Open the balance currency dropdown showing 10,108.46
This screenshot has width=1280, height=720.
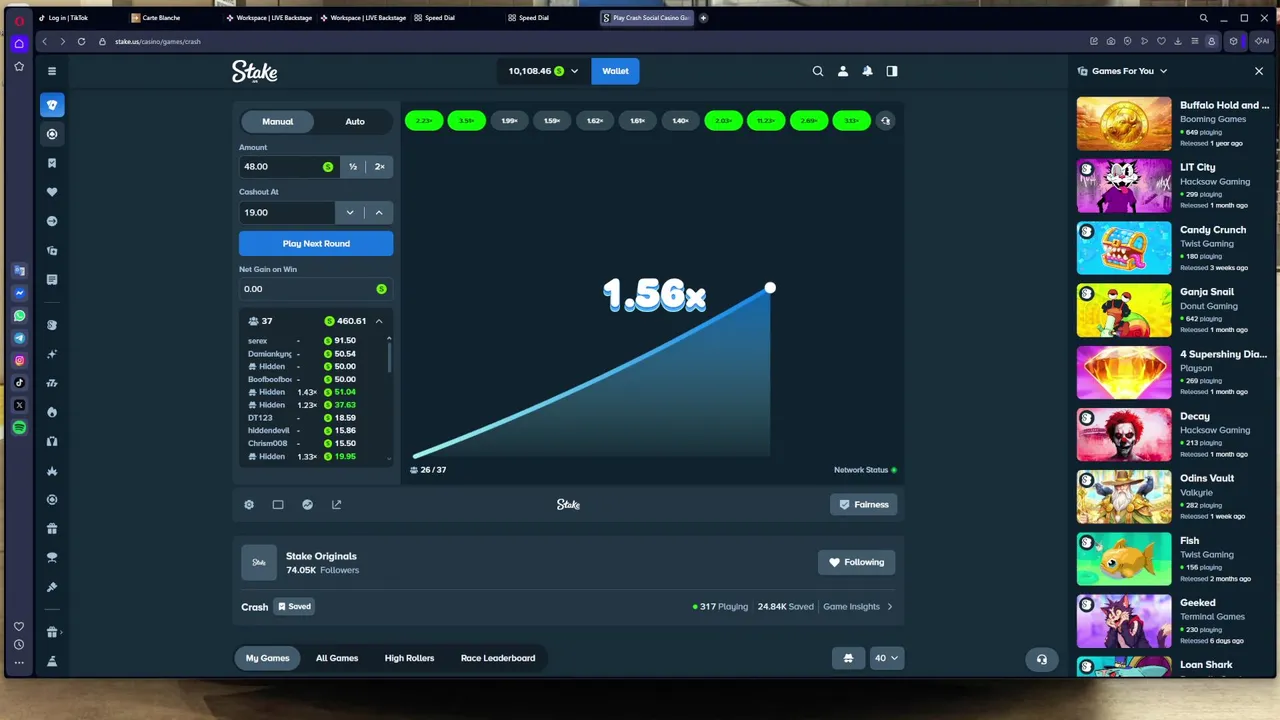[543, 71]
